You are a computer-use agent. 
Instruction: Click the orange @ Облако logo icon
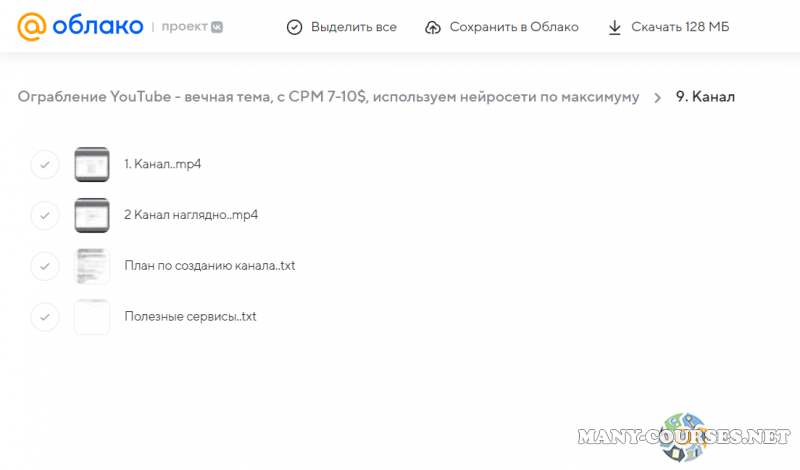coord(33,27)
